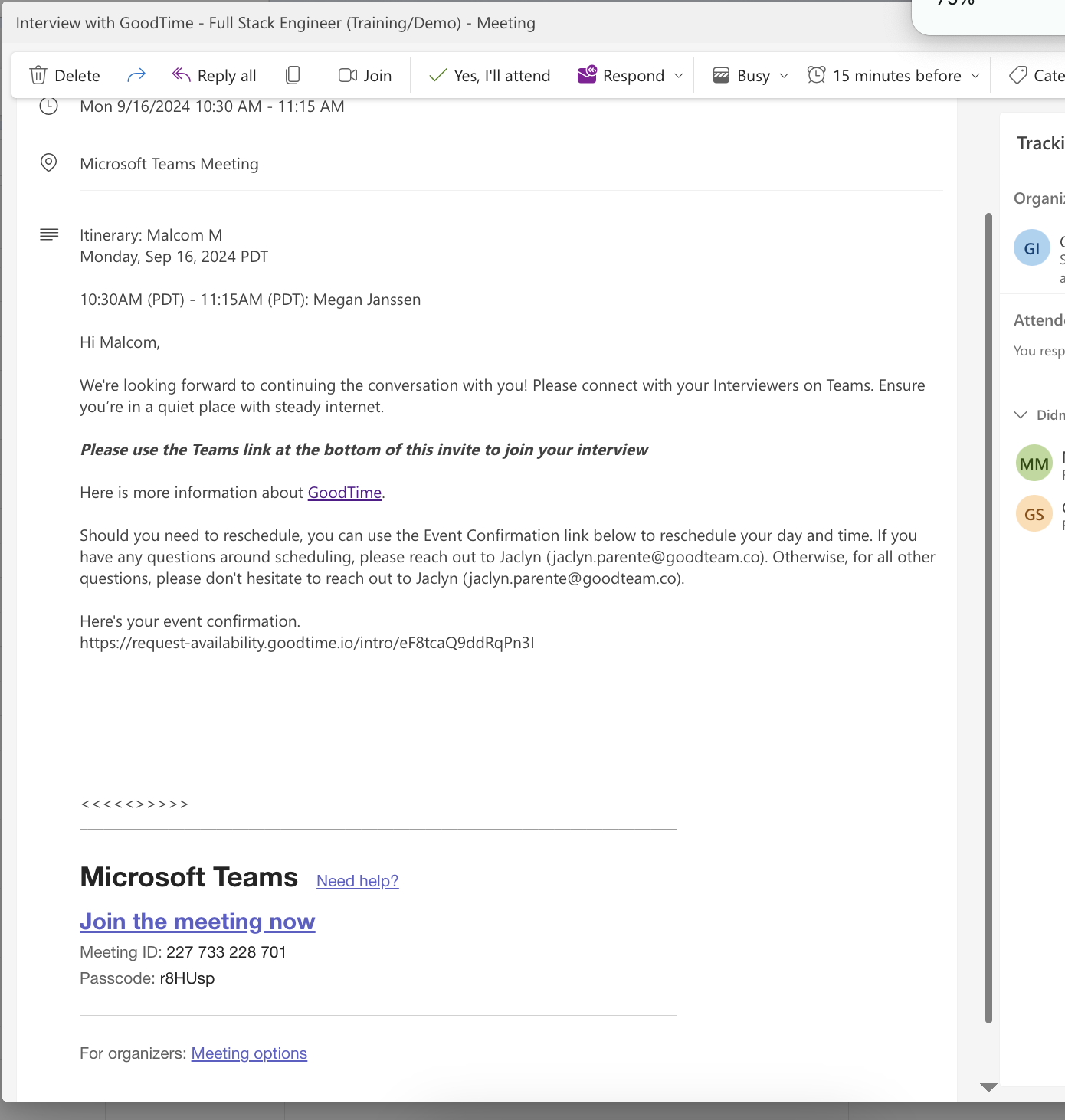Screen dimensions: 1065x1120
Task: Click the Megan Janssen time slot line
Action: click(x=251, y=300)
